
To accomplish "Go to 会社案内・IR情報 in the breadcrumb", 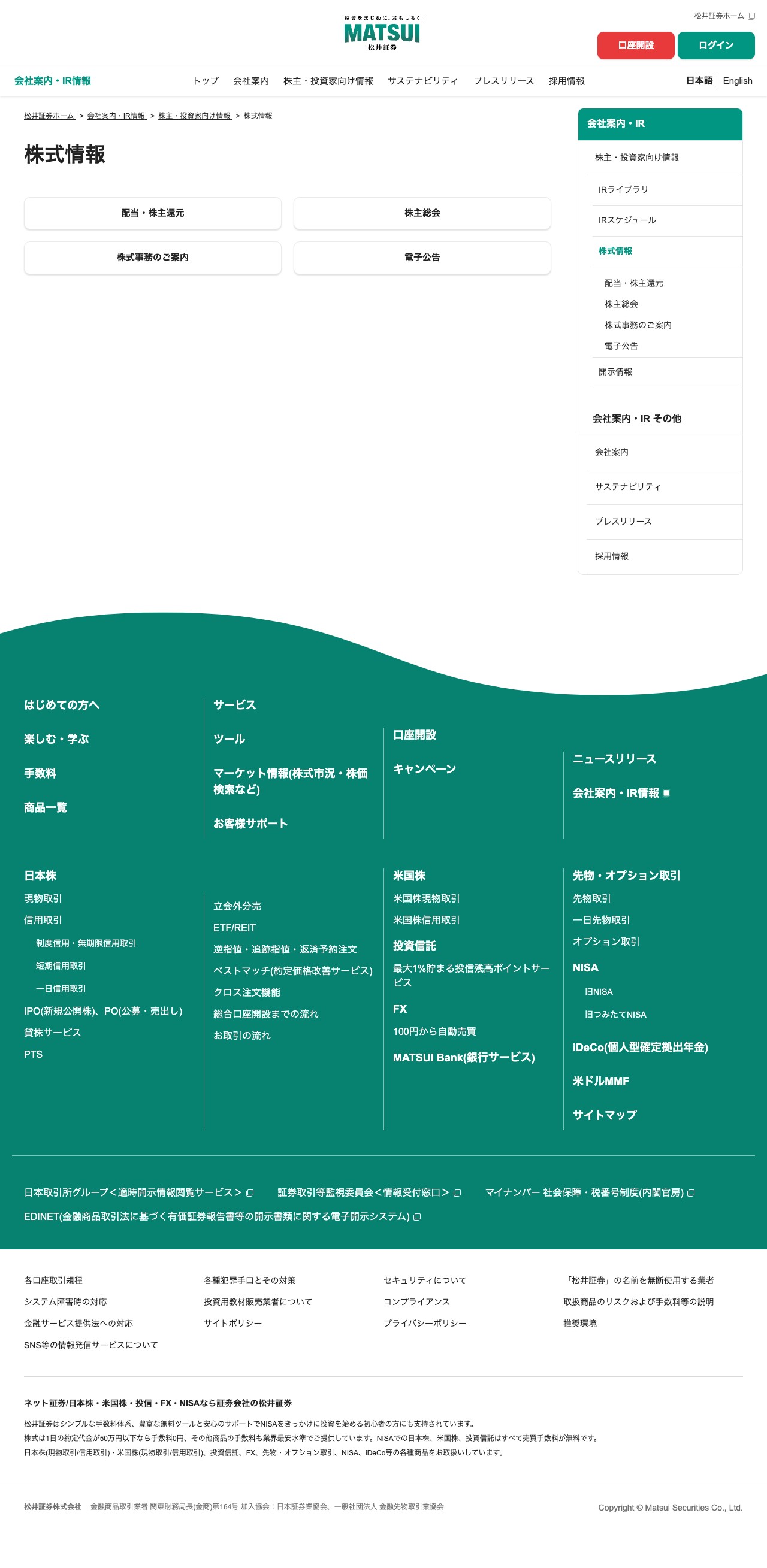I will (x=117, y=116).
